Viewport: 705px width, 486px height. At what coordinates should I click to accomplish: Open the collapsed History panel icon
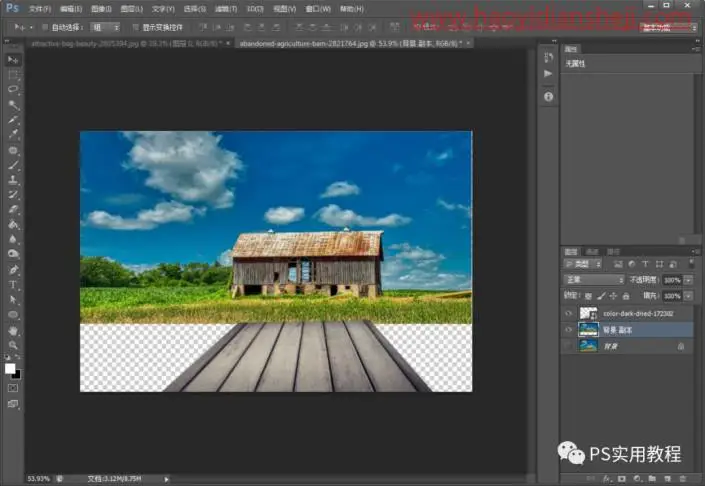pos(548,58)
